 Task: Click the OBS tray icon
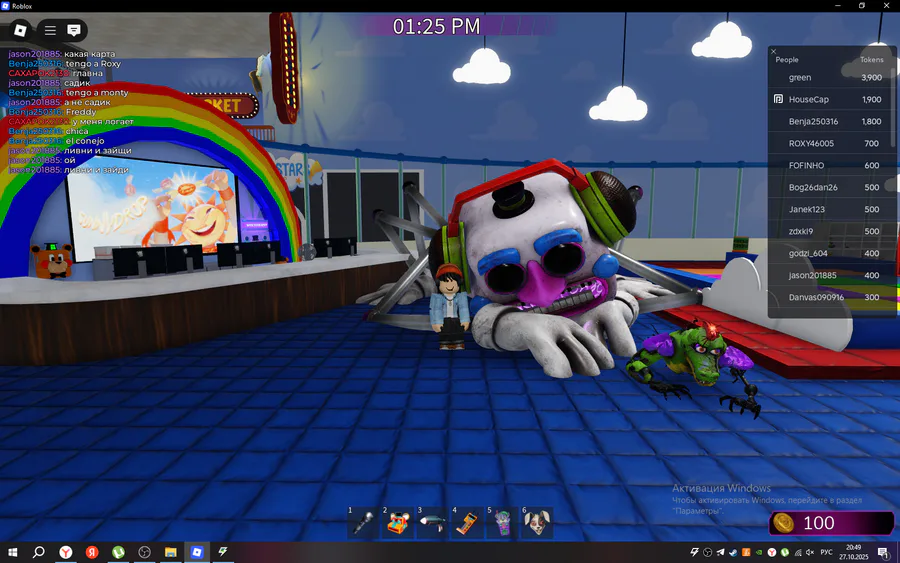point(708,552)
